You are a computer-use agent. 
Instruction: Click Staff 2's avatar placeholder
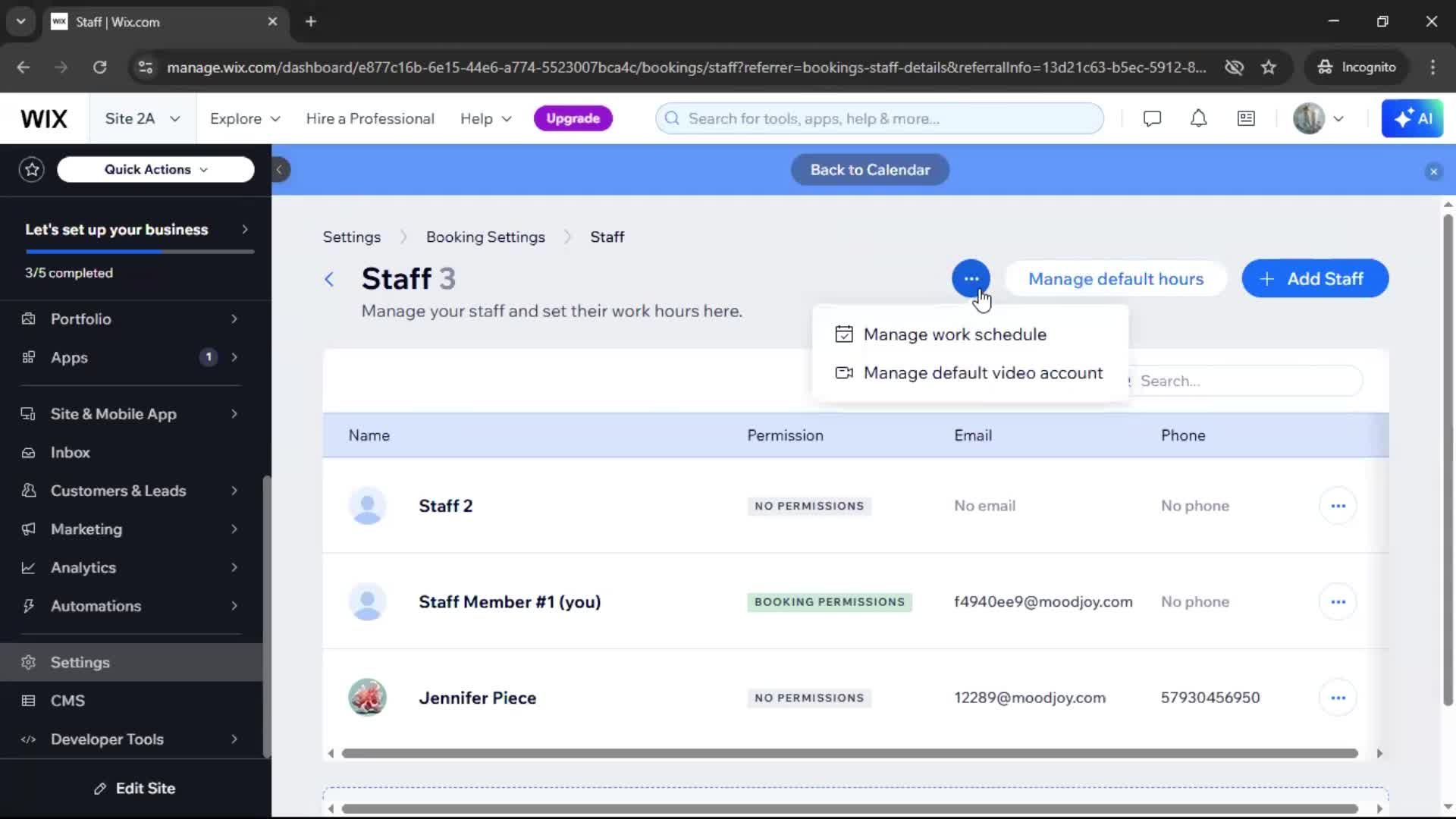368,506
